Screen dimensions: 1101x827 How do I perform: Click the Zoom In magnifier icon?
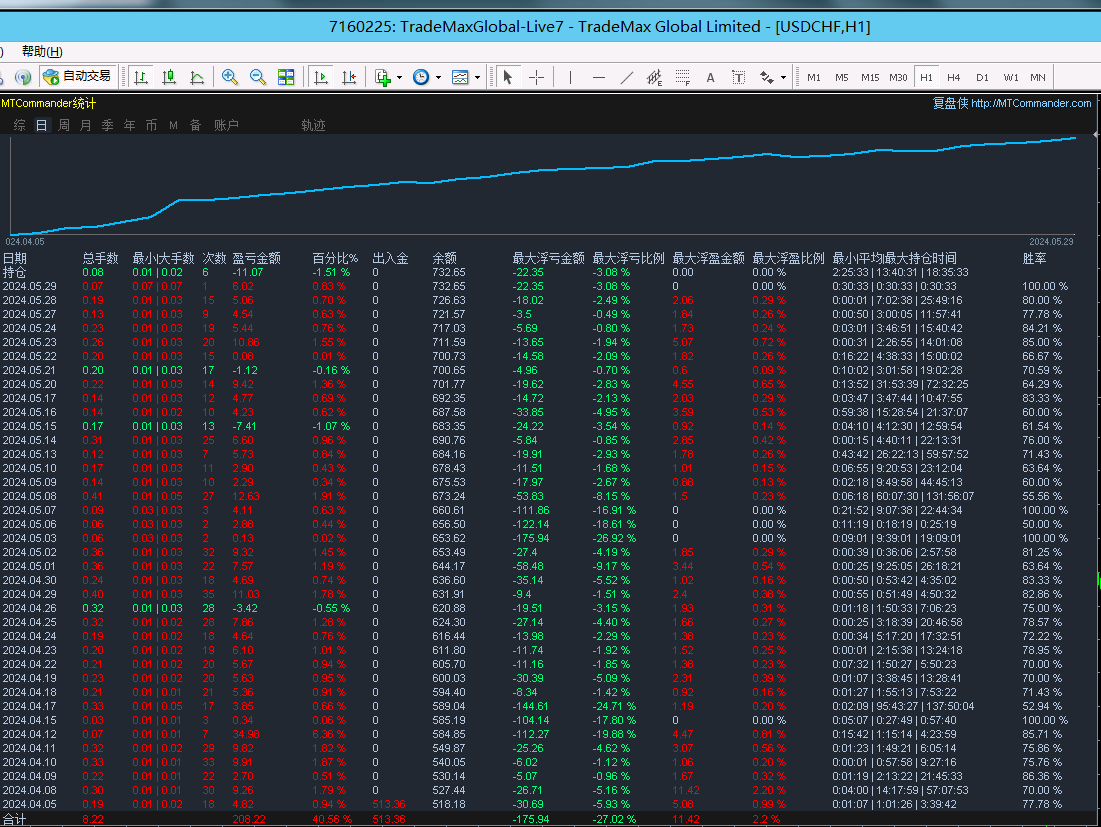coord(230,77)
